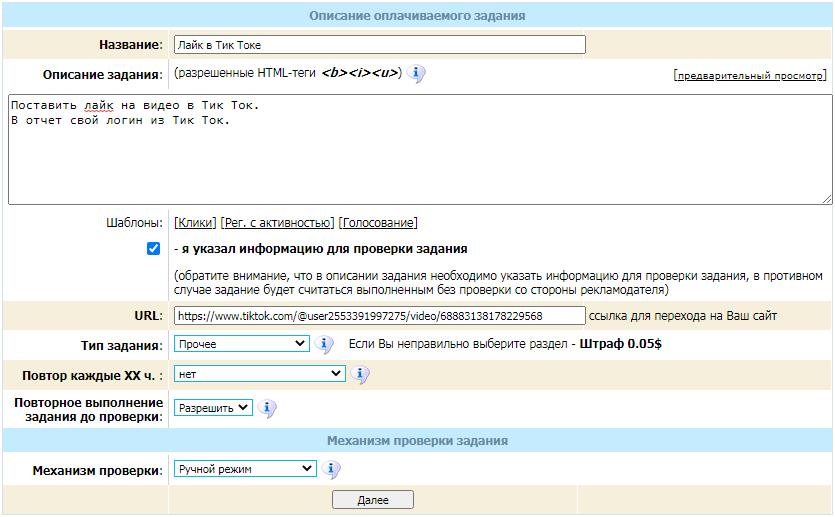This screenshot has height=517, width=835.
Task: Open the Механизм проверки dropdown showing Ручной режим
Action: click(245, 469)
